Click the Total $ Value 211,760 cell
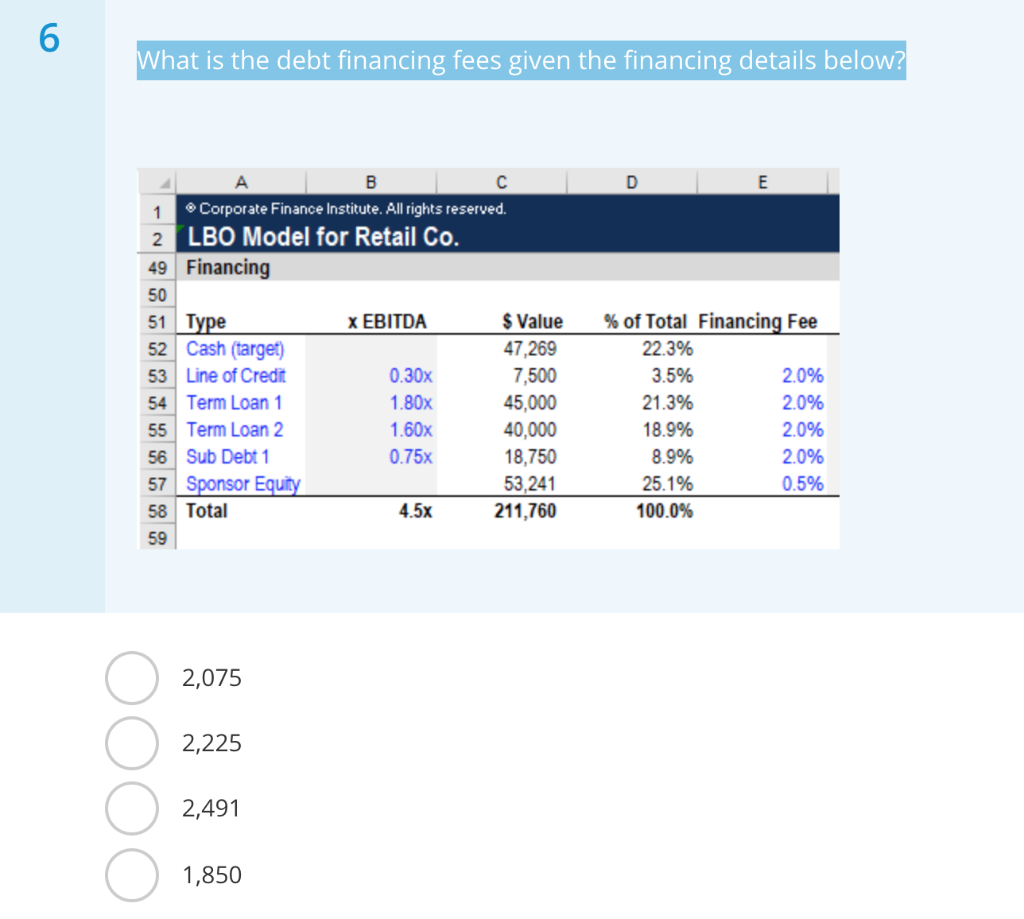The width and height of the screenshot is (1024, 919). pyautogui.click(x=502, y=511)
